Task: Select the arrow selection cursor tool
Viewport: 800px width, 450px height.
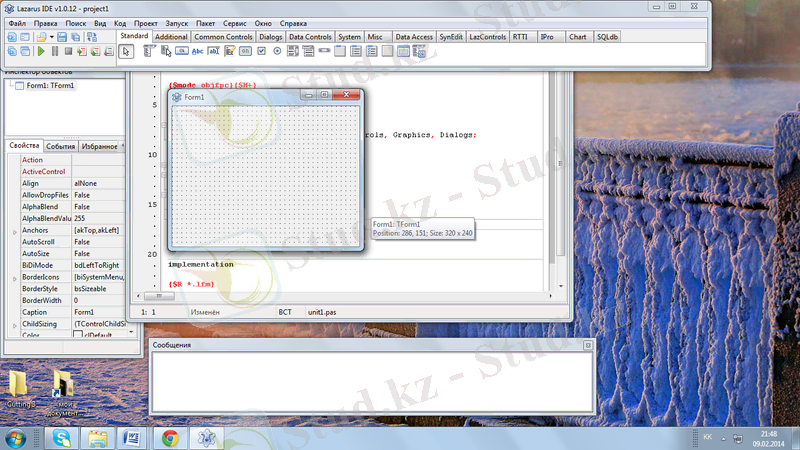Action: pos(127,51)
